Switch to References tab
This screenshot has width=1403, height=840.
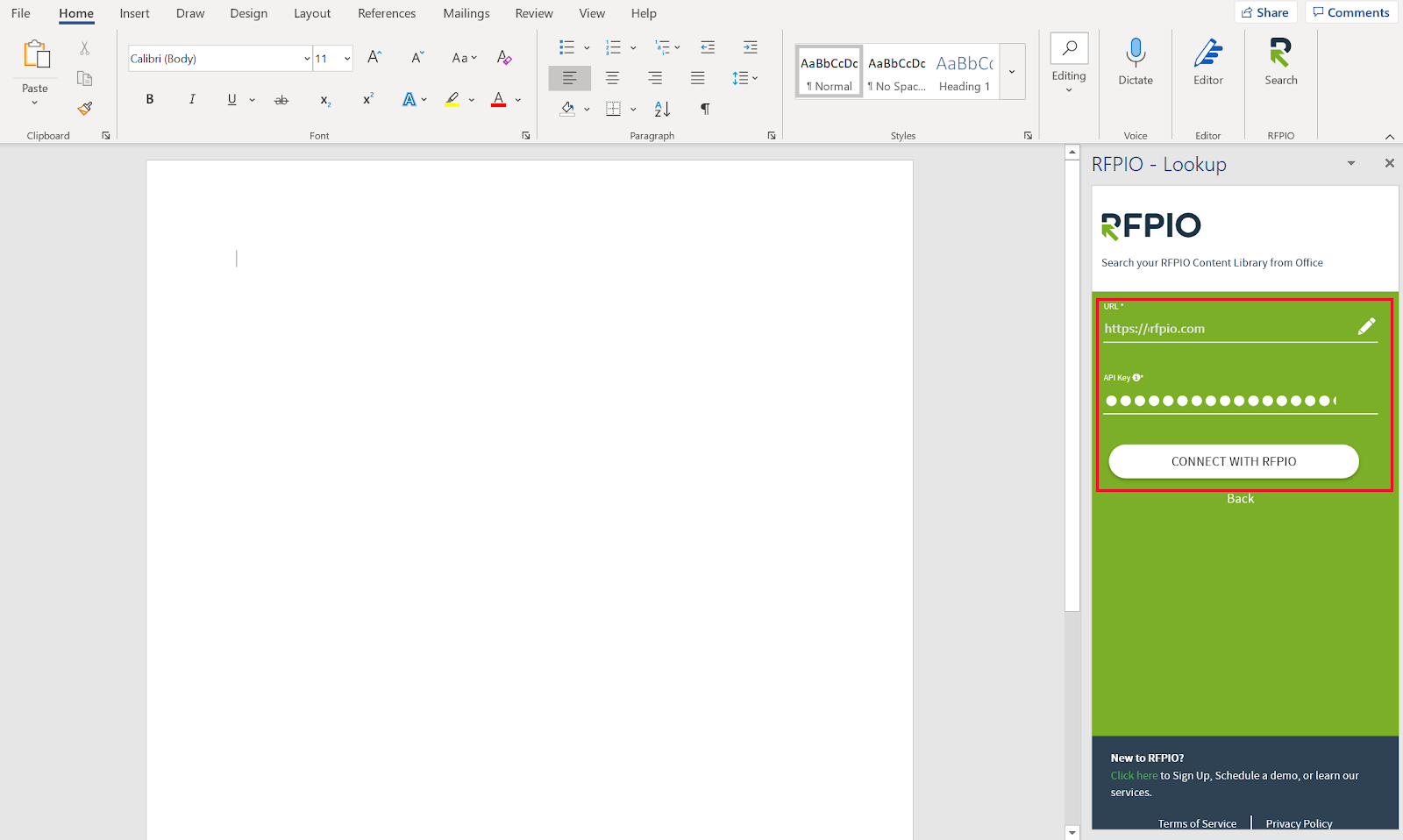[387, 13]
